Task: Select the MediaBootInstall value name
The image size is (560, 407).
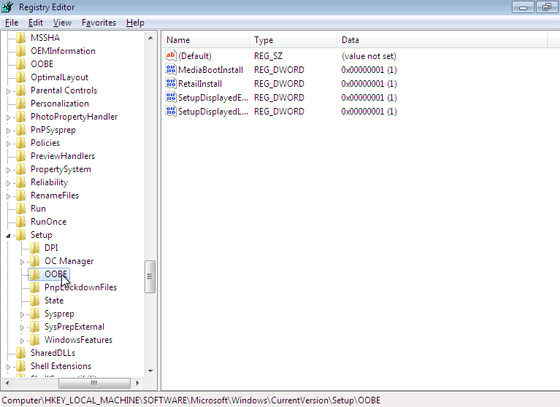Action: 211,70
